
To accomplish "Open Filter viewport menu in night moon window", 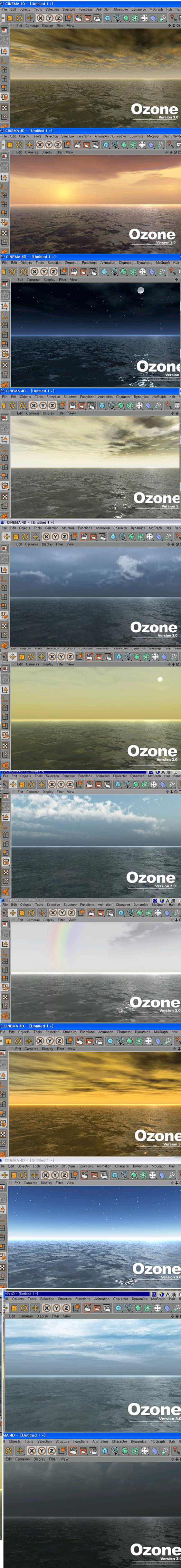I will pos(62,280).
